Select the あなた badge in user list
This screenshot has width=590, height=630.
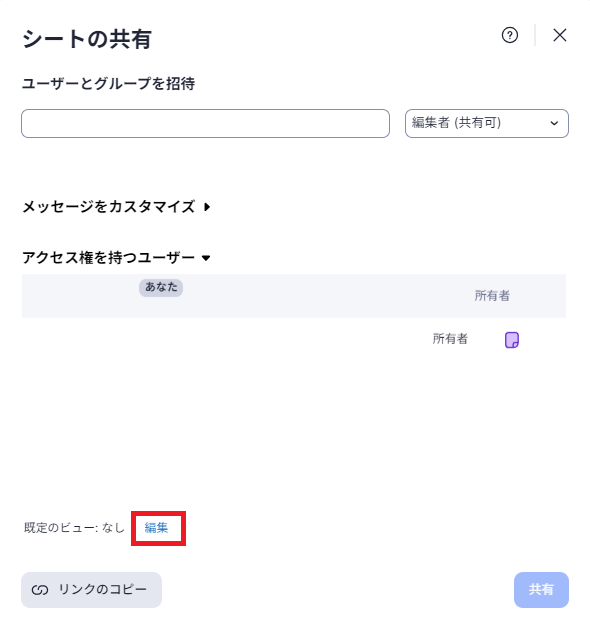coord(161,288)
